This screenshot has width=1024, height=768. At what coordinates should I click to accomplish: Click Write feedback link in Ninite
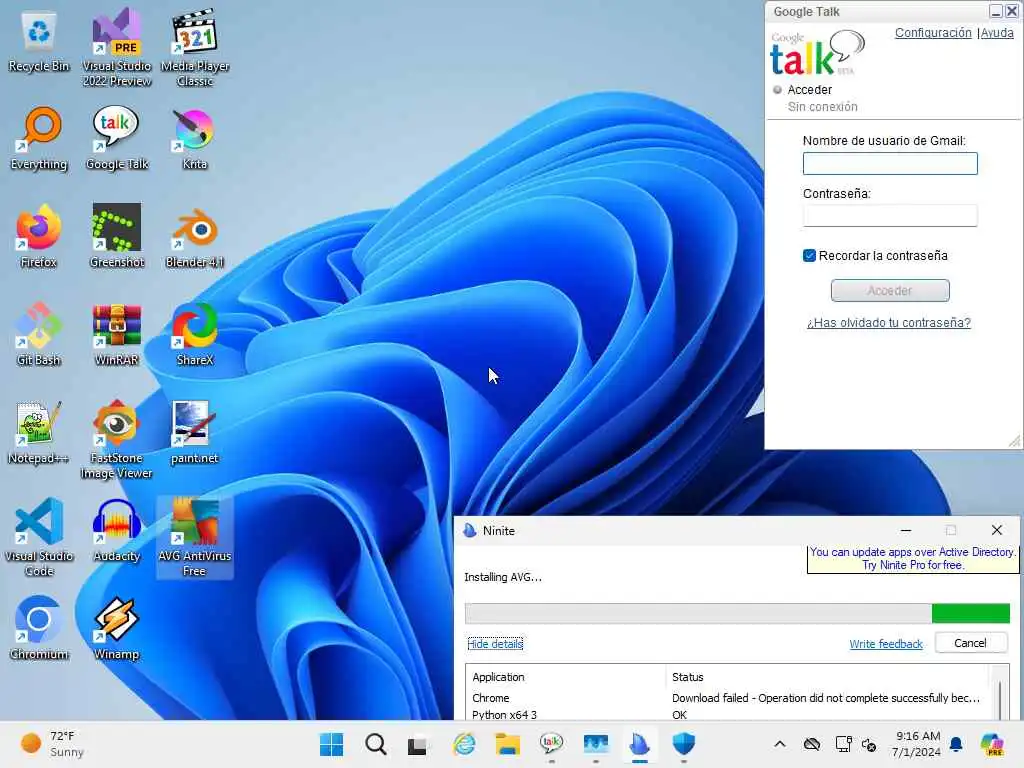886,644
